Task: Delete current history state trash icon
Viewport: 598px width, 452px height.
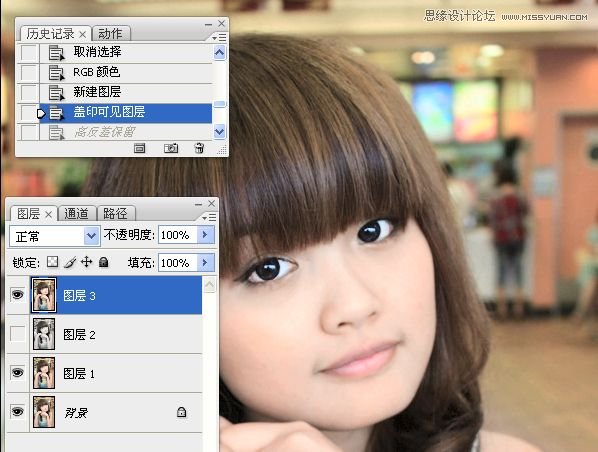Action: (199, 148)
